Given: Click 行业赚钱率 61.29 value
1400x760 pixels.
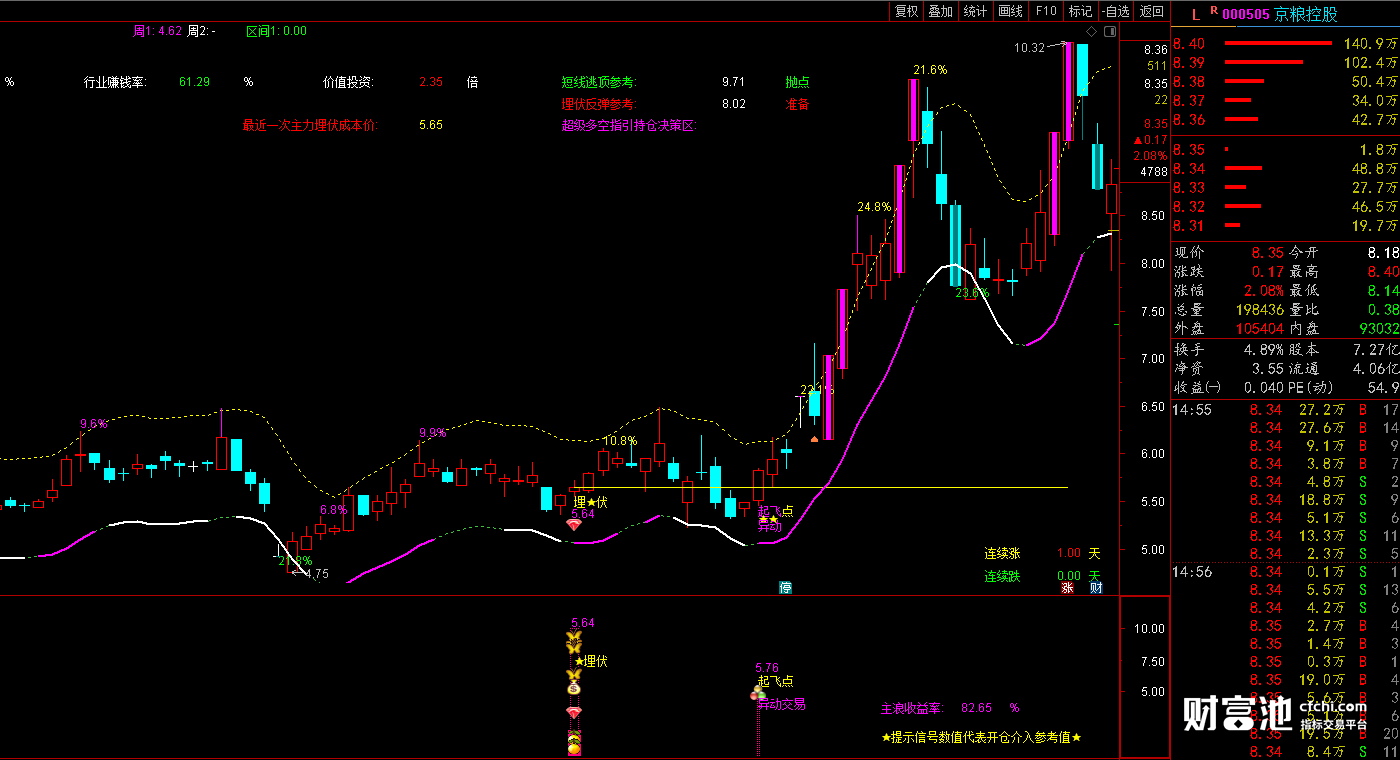Looking at the screenshot, I should coord(195,82).
